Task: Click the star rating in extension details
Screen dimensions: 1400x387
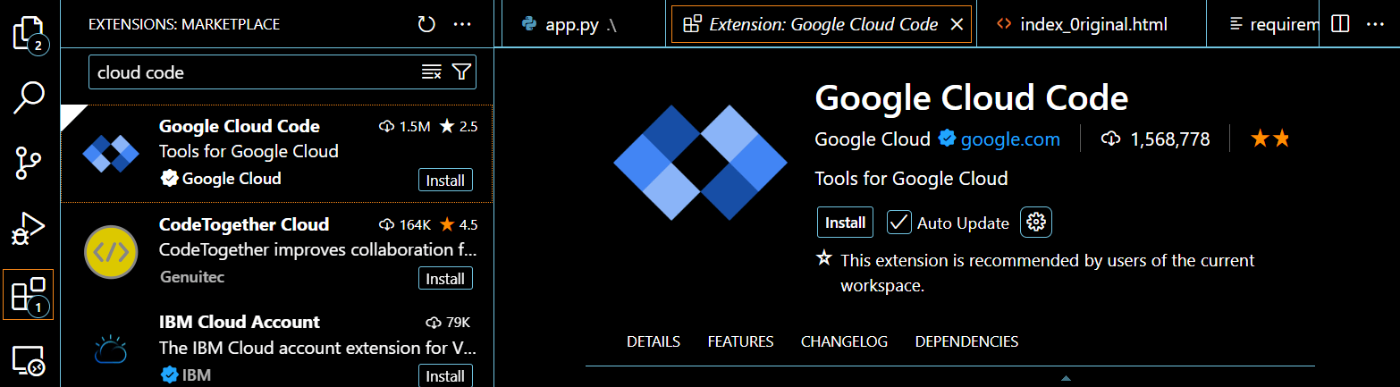Action: [1271, 139]
